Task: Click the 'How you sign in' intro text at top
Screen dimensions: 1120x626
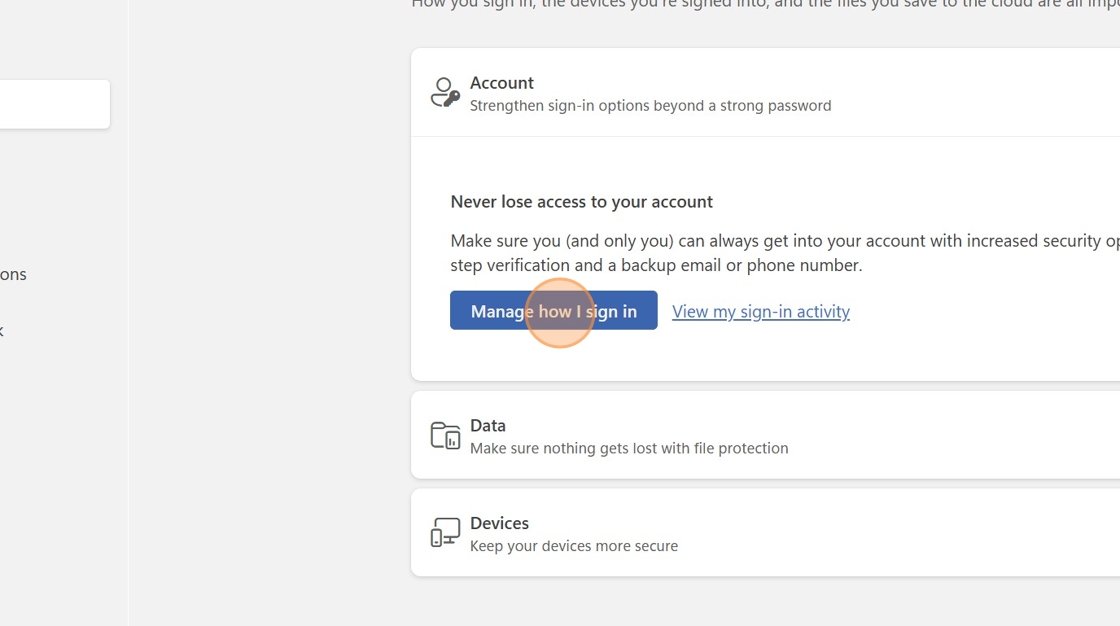Action: (760, 4)
